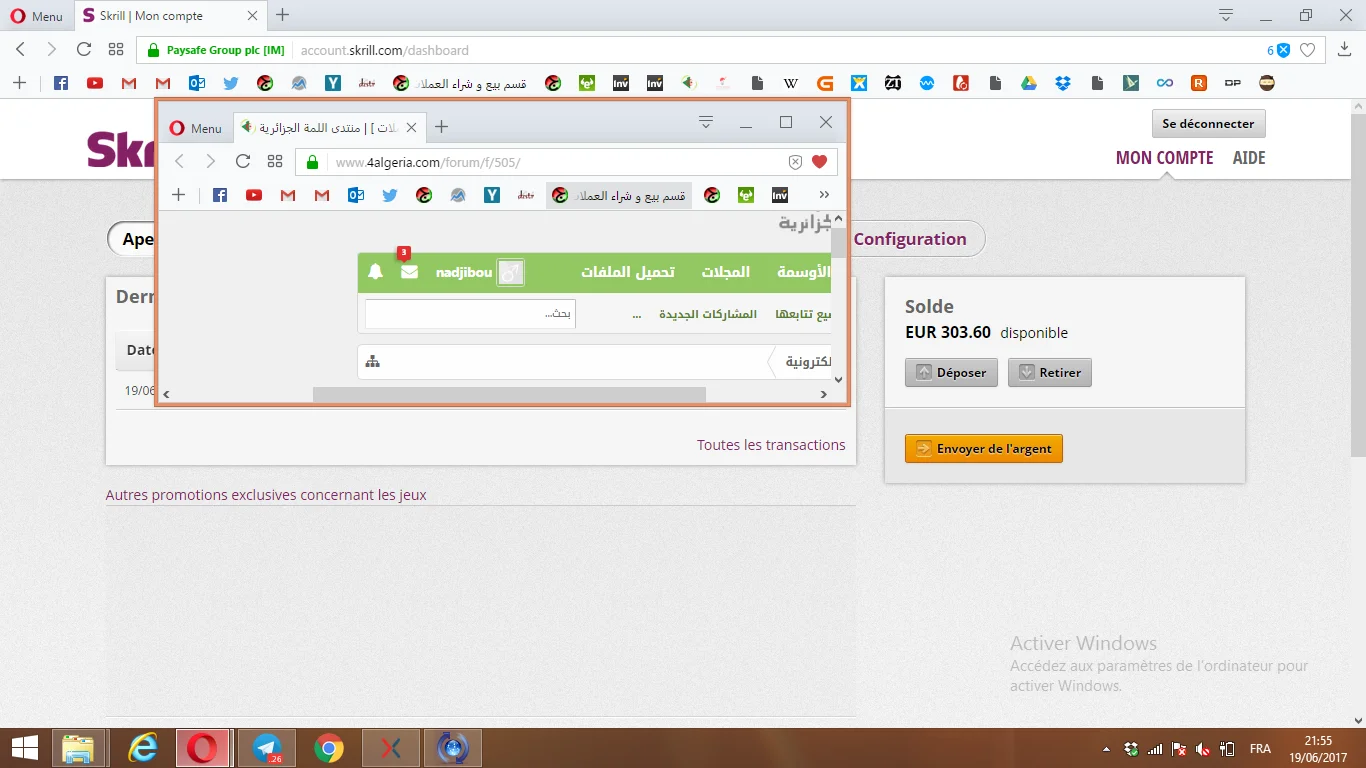Open Telegram from the Windows taskbar
Viewport: 1366px width, 768px height.
[267, 747]
